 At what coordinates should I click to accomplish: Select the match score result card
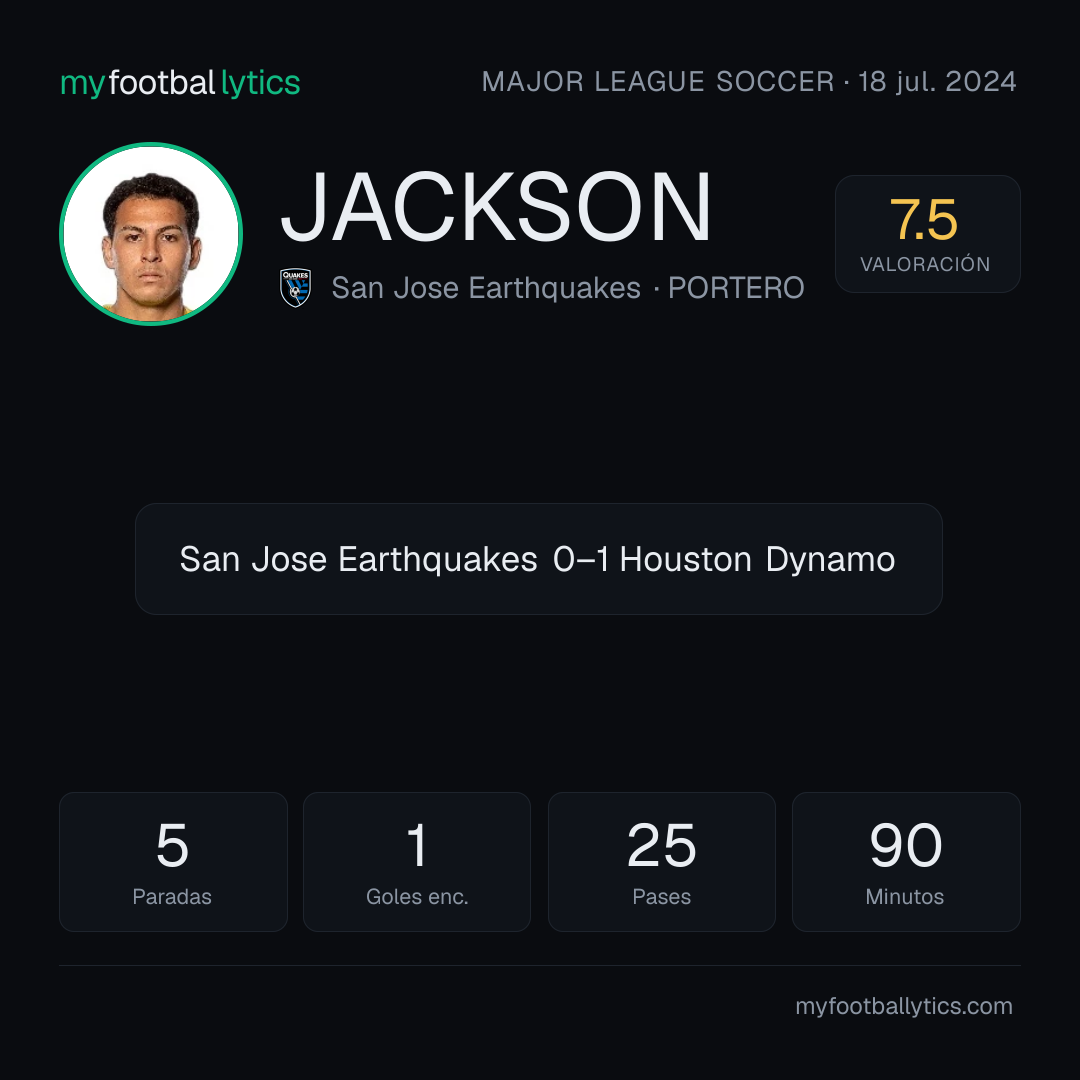pos(539,559)
